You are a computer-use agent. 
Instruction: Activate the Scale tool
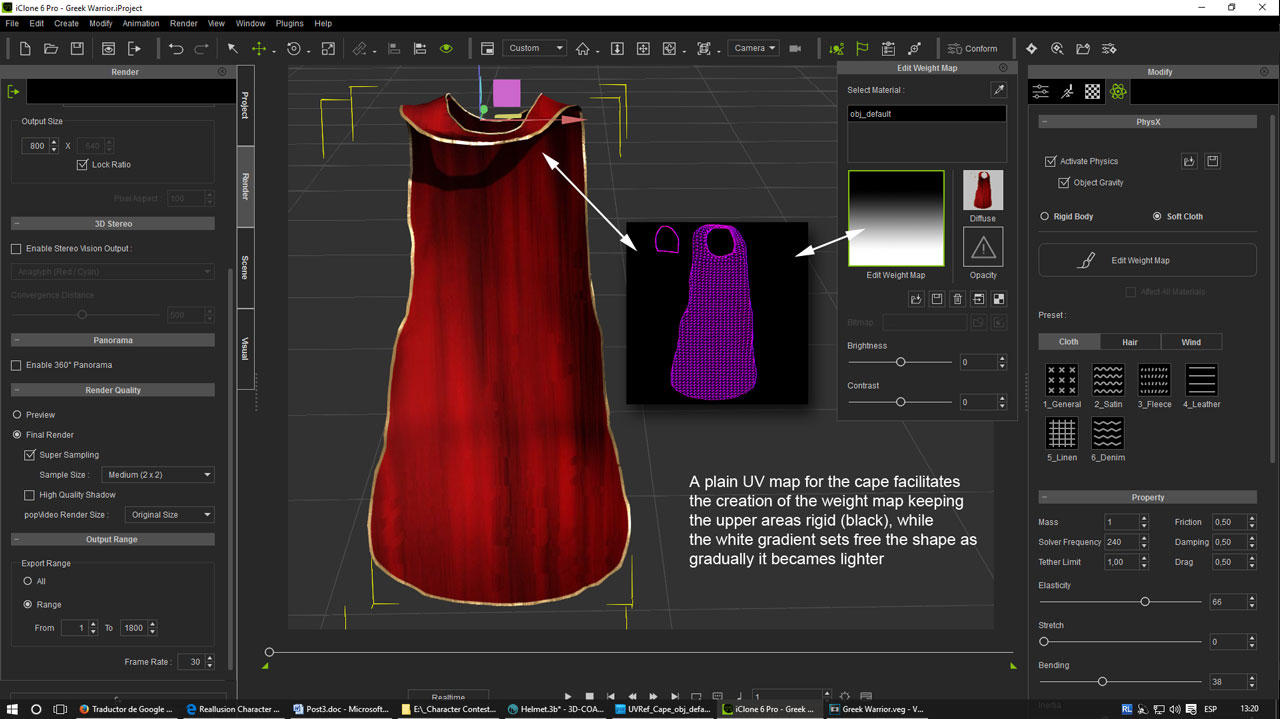click(x=328, y=48)
